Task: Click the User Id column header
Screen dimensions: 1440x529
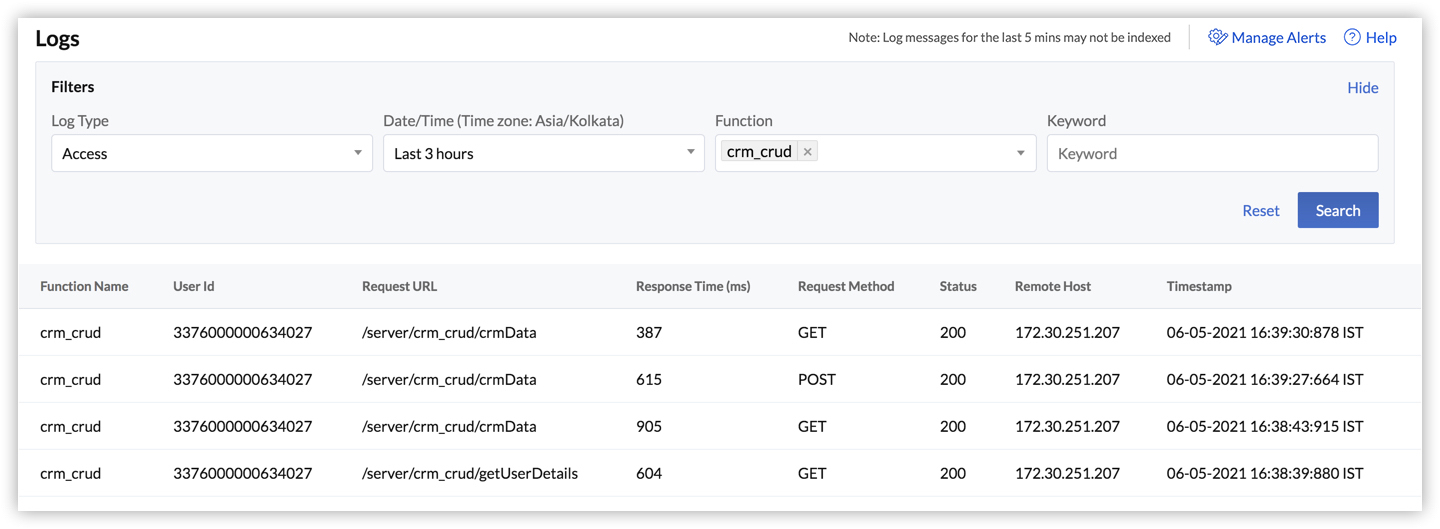Action: (x=194, y=286)
